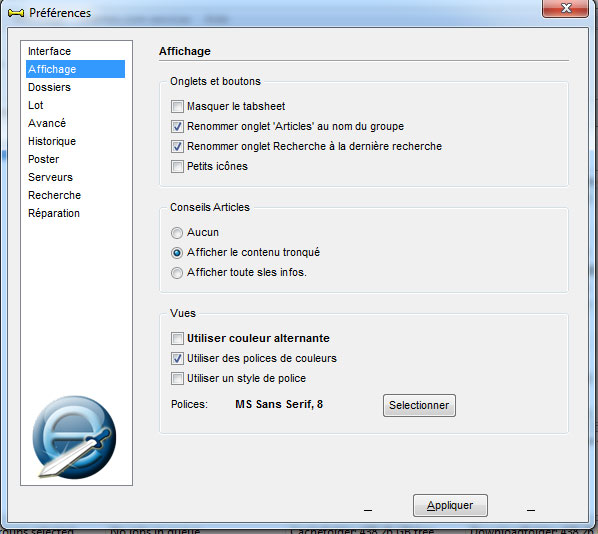The image size is (598, 534).
Task: Enable Petits icônes checkbox
Action: 177,167
